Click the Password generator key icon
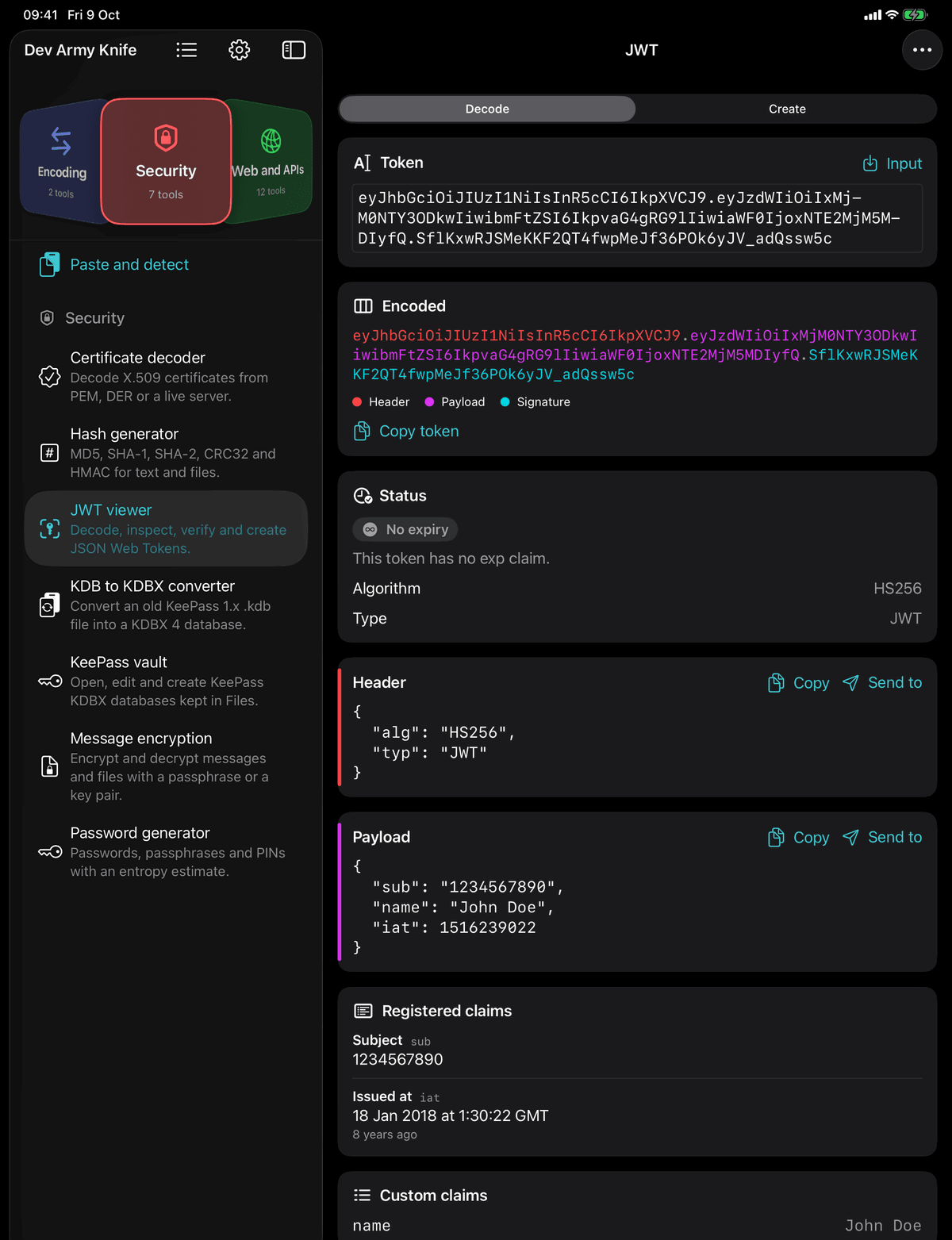This screenshot has height=1240, width=952. coord(50,851)
